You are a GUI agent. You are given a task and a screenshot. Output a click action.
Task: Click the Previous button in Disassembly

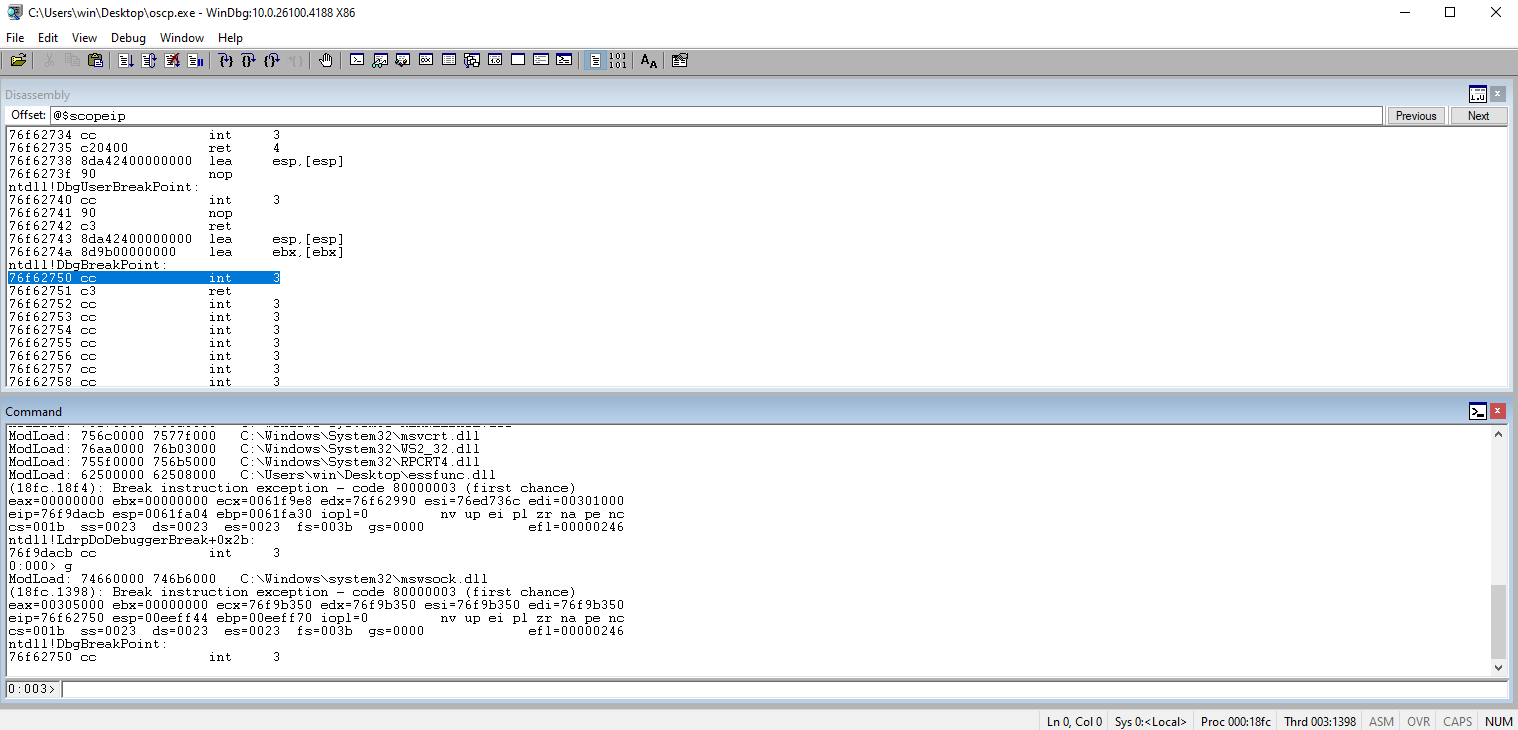point(1415,116)
